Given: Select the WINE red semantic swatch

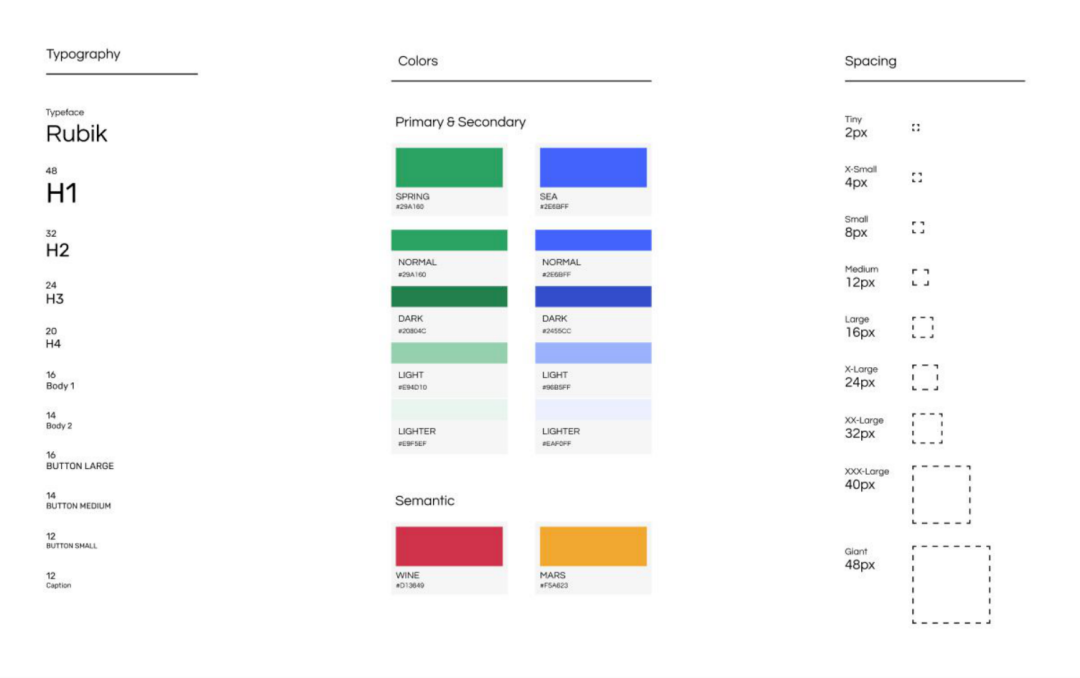Looking at the screenshot, I should 449,546.
